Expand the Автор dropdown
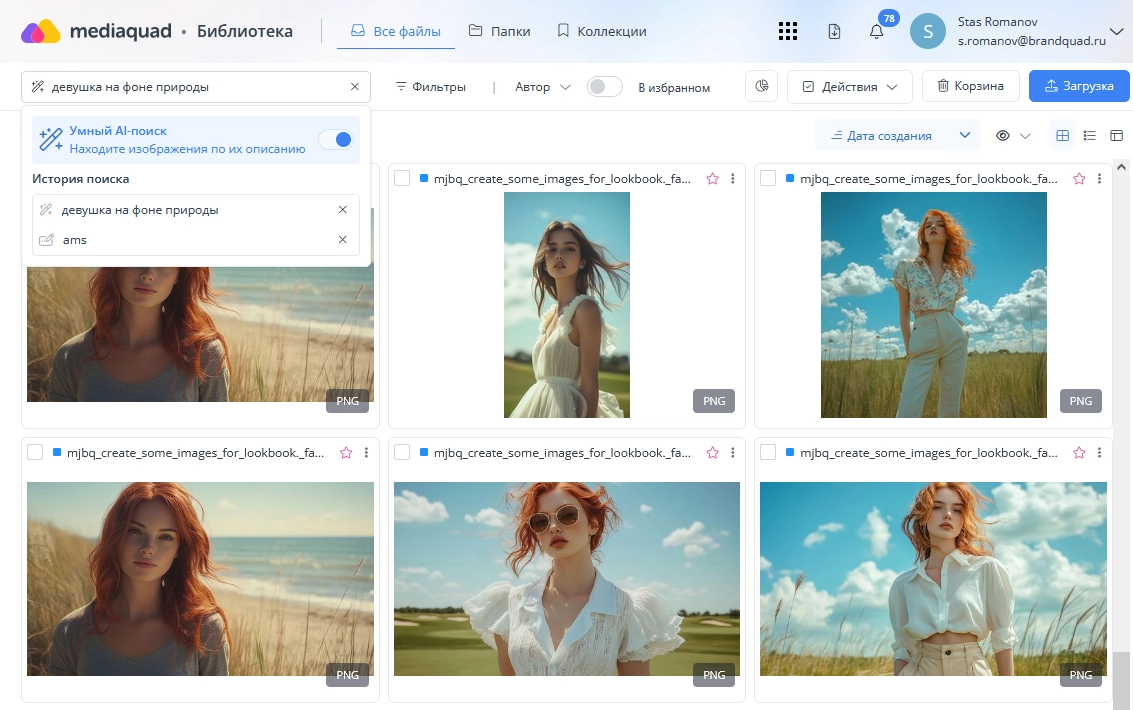The image size is (1133, 710). point(543,87)
